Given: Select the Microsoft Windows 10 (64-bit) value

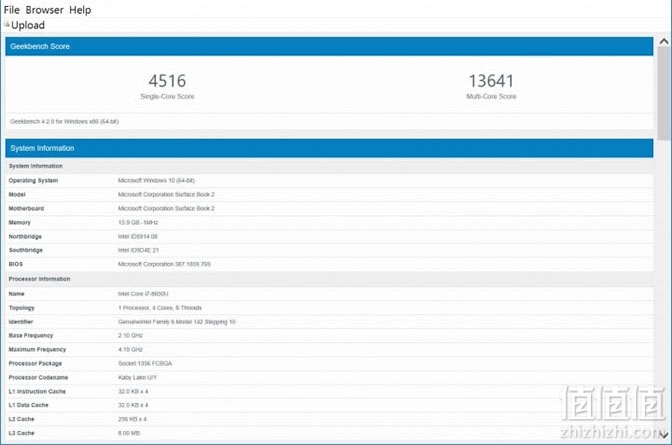Looking at the screenshot, I should pos(156,181).
